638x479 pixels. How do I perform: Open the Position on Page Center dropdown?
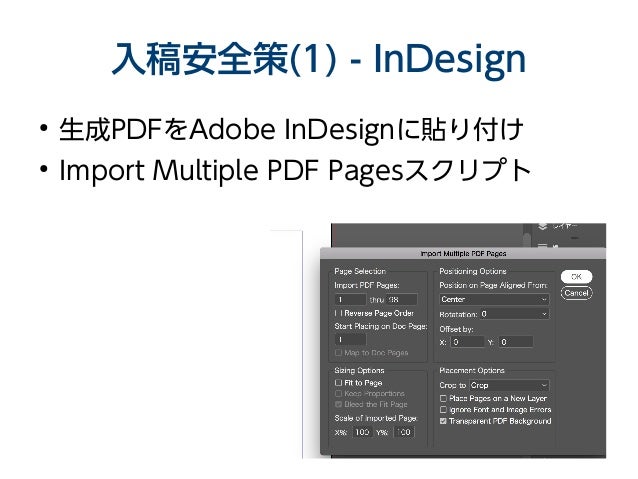click(x=494, y=300)
